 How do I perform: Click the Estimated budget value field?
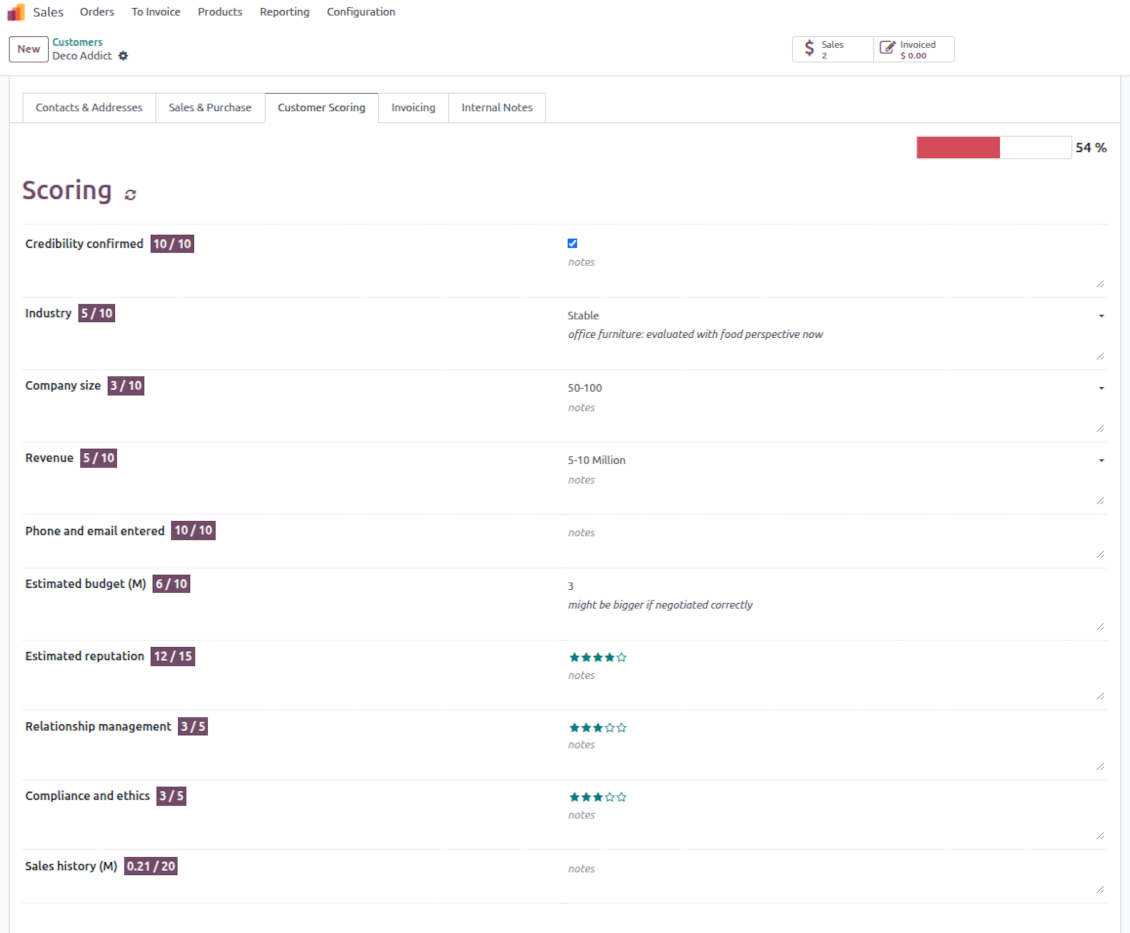(x=834, y=586)
